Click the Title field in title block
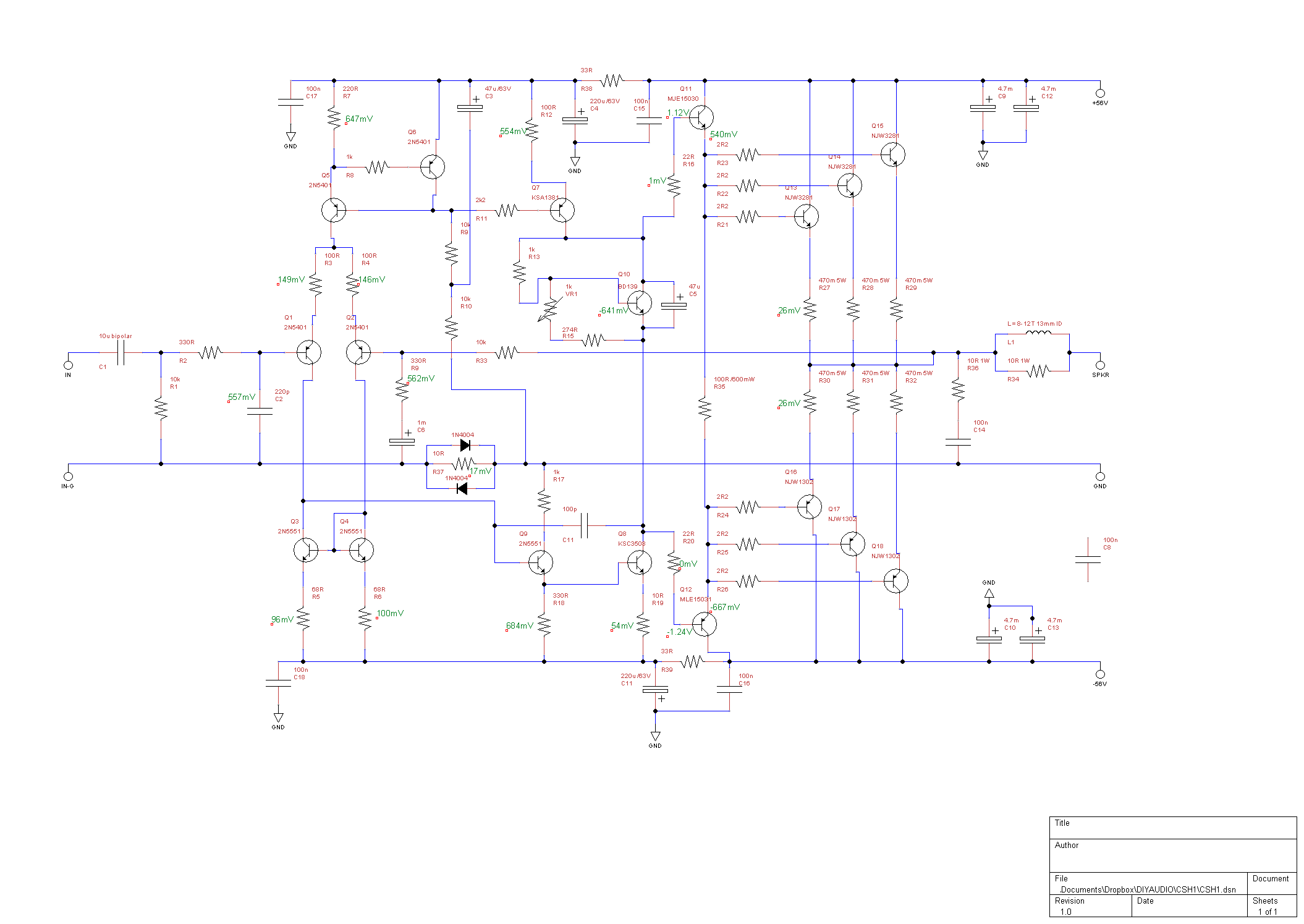The height and width of the screenshot is (924, 1304). 1173,828
